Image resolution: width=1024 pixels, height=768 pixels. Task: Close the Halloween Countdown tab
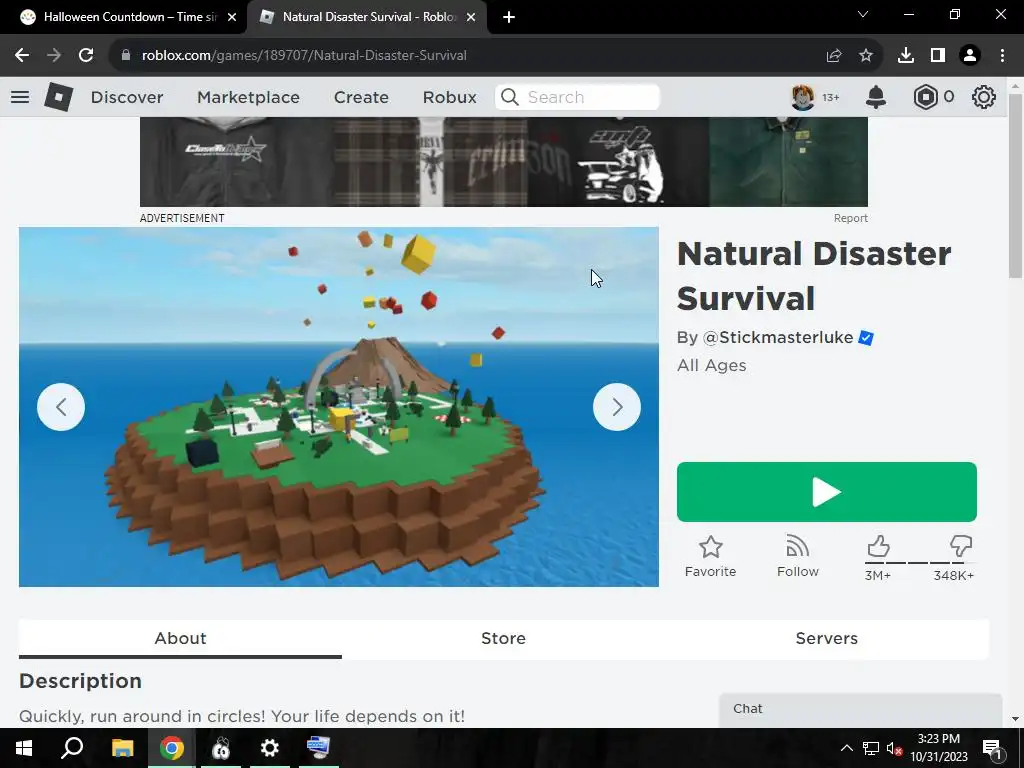click(232, 17)
